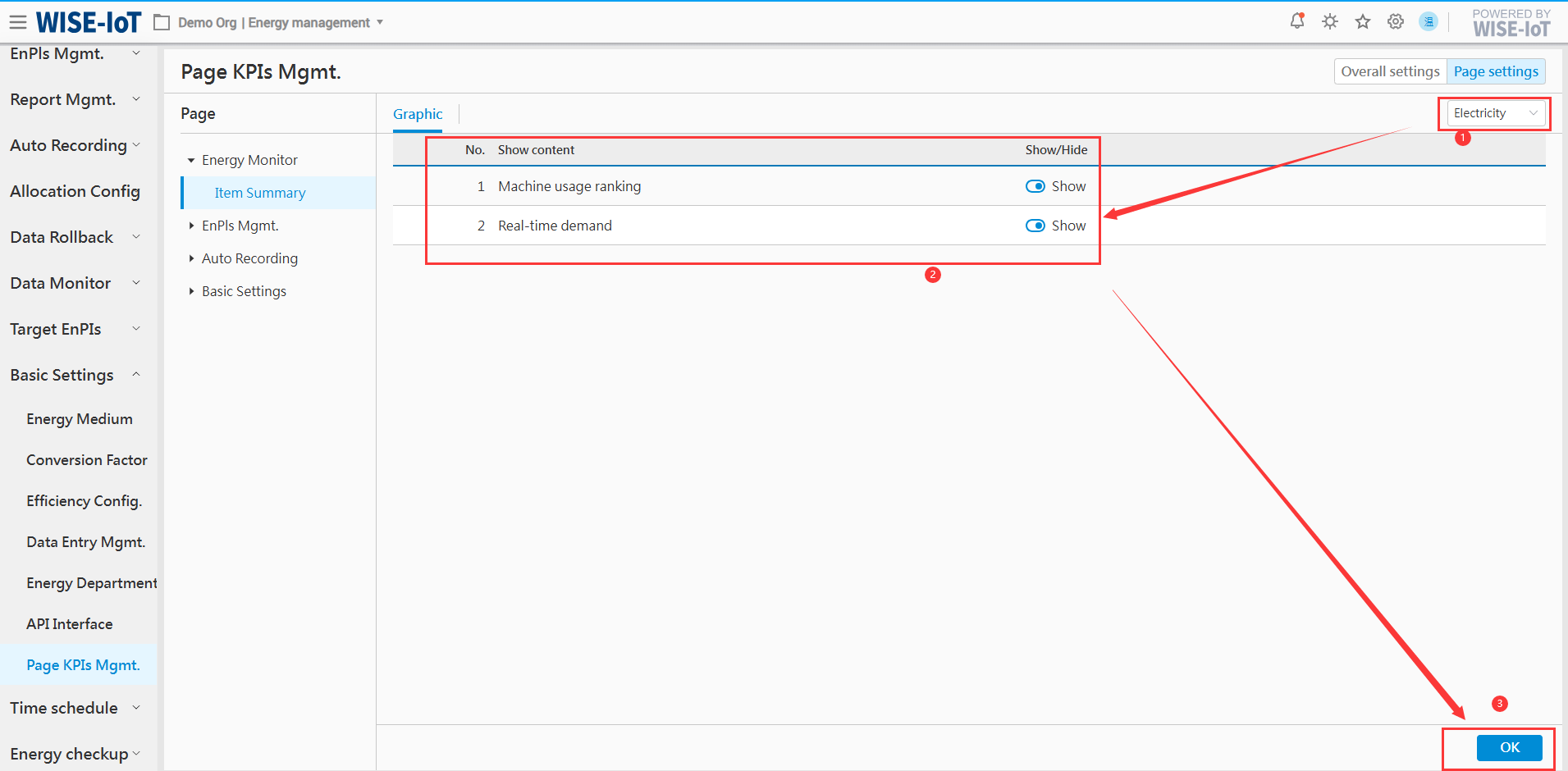Click the sun theme icon
The height and width of the screenshot is (771, 1568).
pyautogui.click(x=1329, y=21)
